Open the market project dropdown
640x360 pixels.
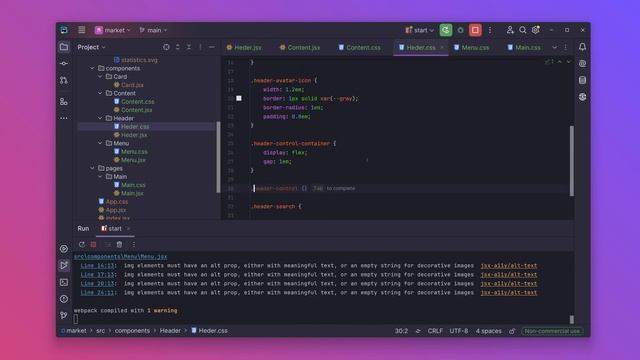click(113, 30)
